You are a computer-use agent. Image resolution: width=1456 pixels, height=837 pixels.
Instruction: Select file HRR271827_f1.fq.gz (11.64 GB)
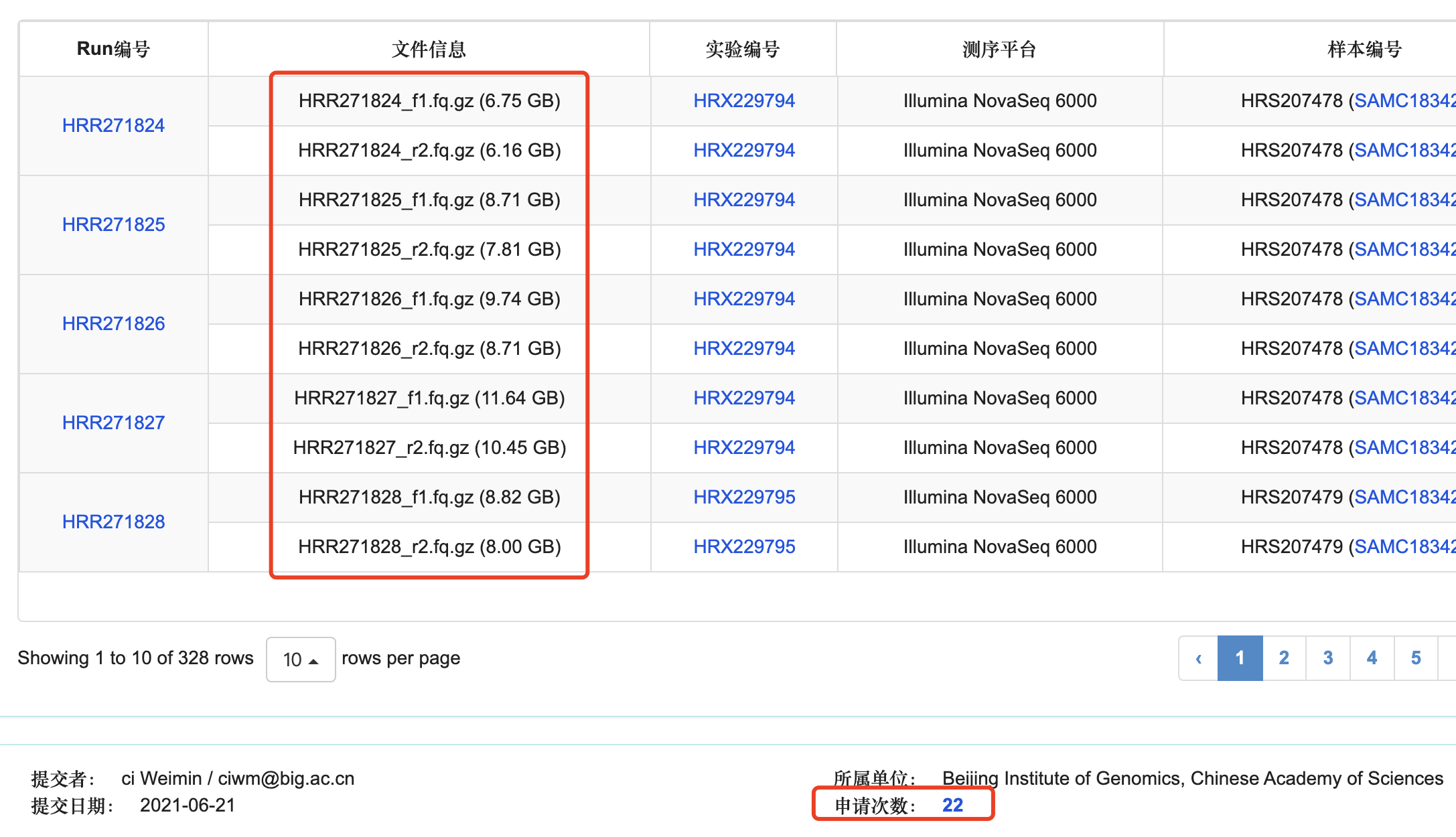click(x=429, y=398)
